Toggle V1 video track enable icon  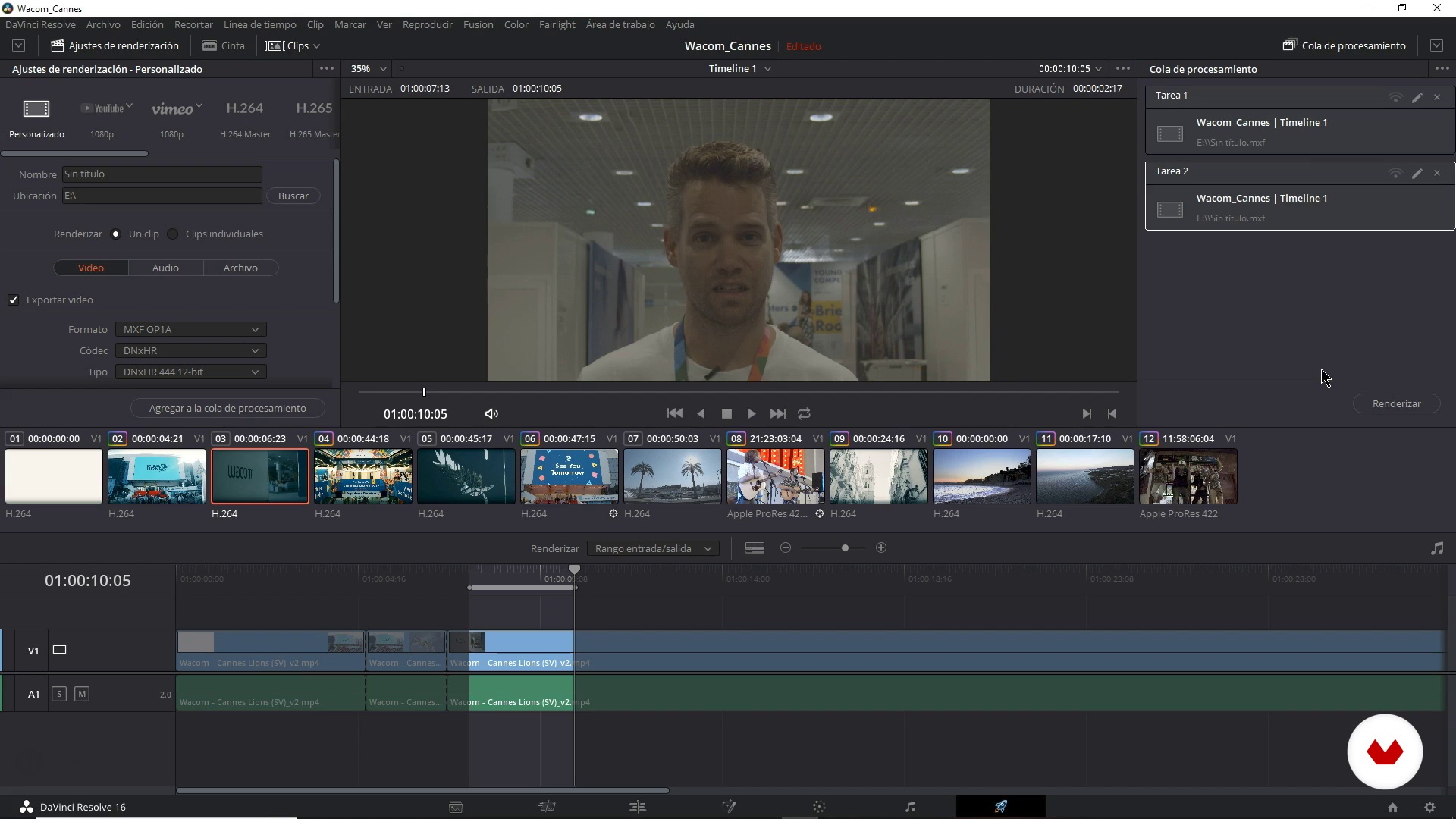pyautogui.click(x=59, y=650)
